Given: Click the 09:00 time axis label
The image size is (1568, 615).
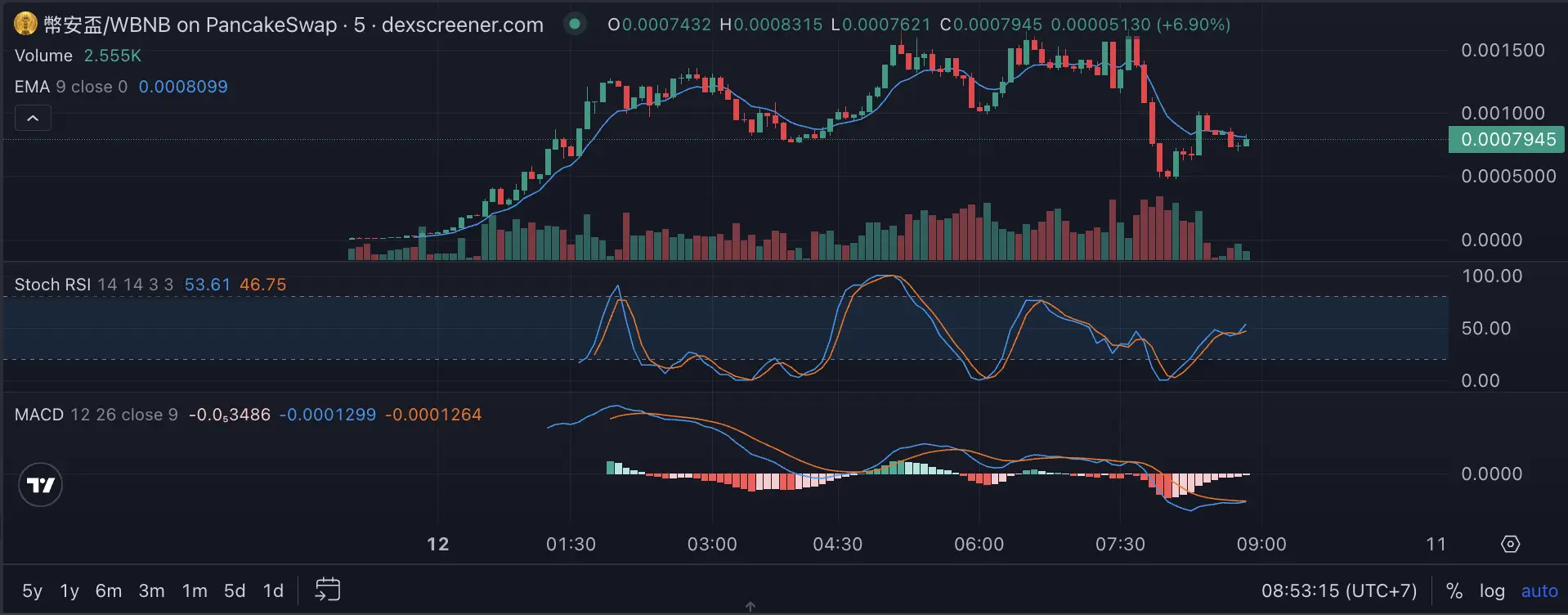Looking at the screenshot, I should click(1261, 544).
